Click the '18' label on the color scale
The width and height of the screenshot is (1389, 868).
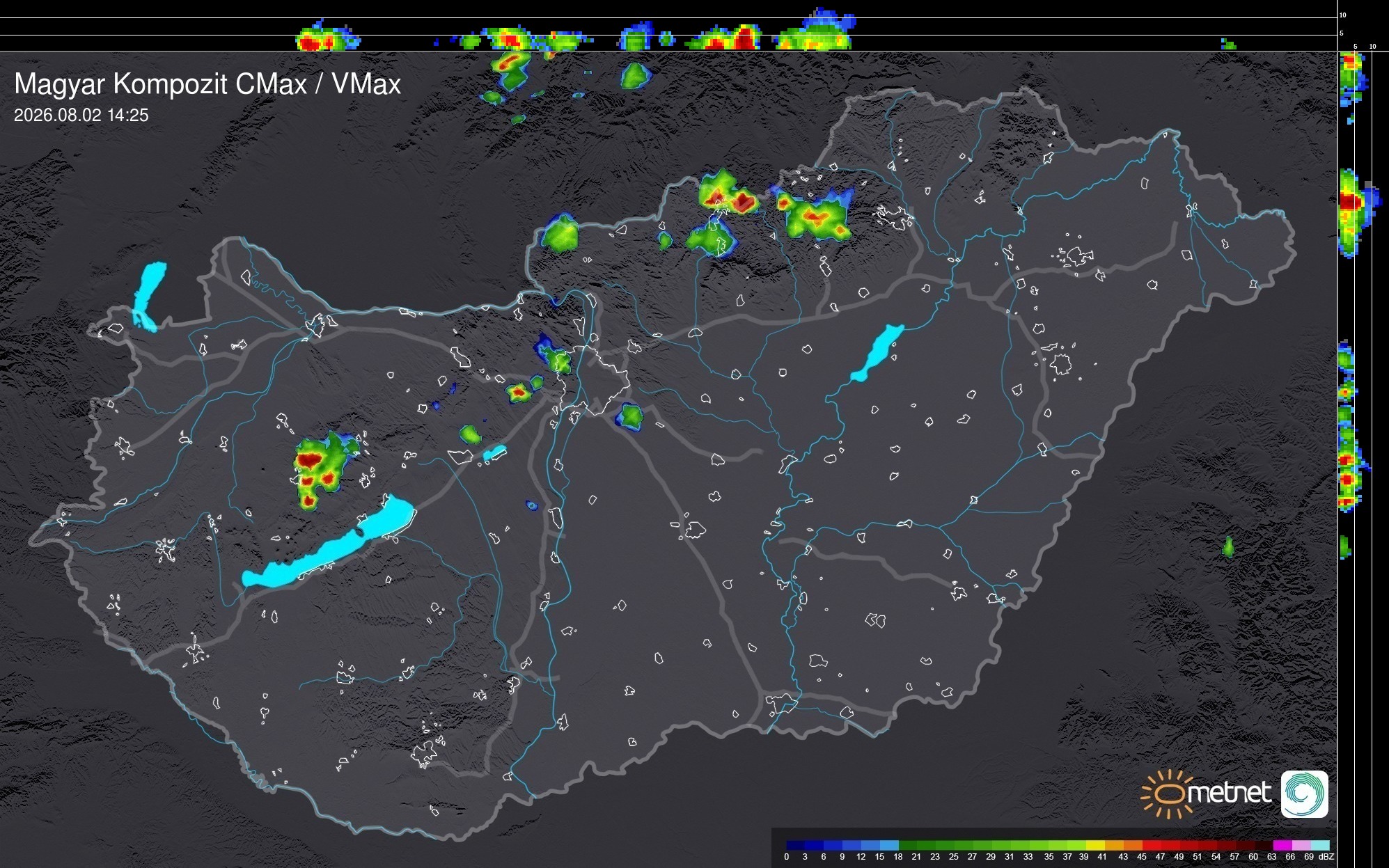pos(898,857)
